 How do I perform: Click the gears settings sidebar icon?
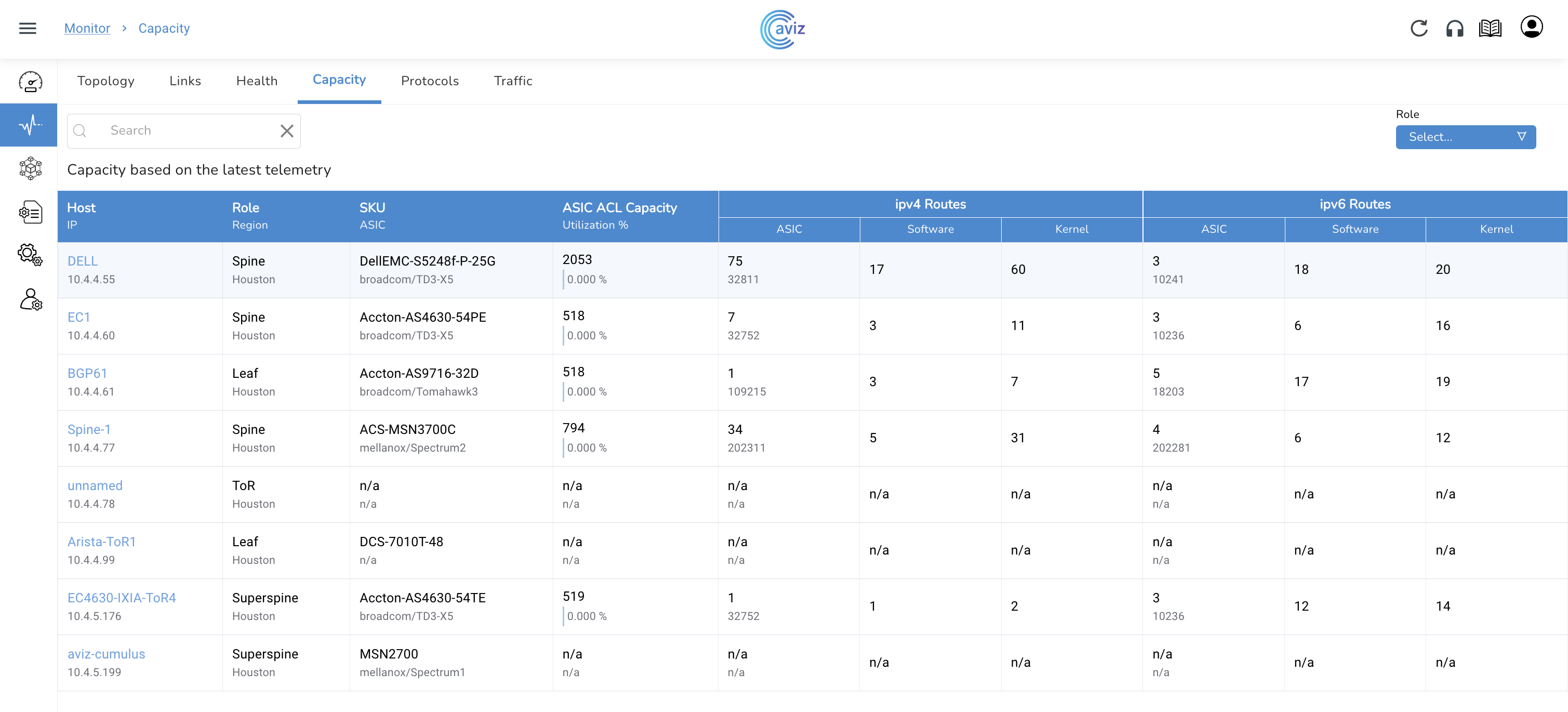(x=30, y=254)
